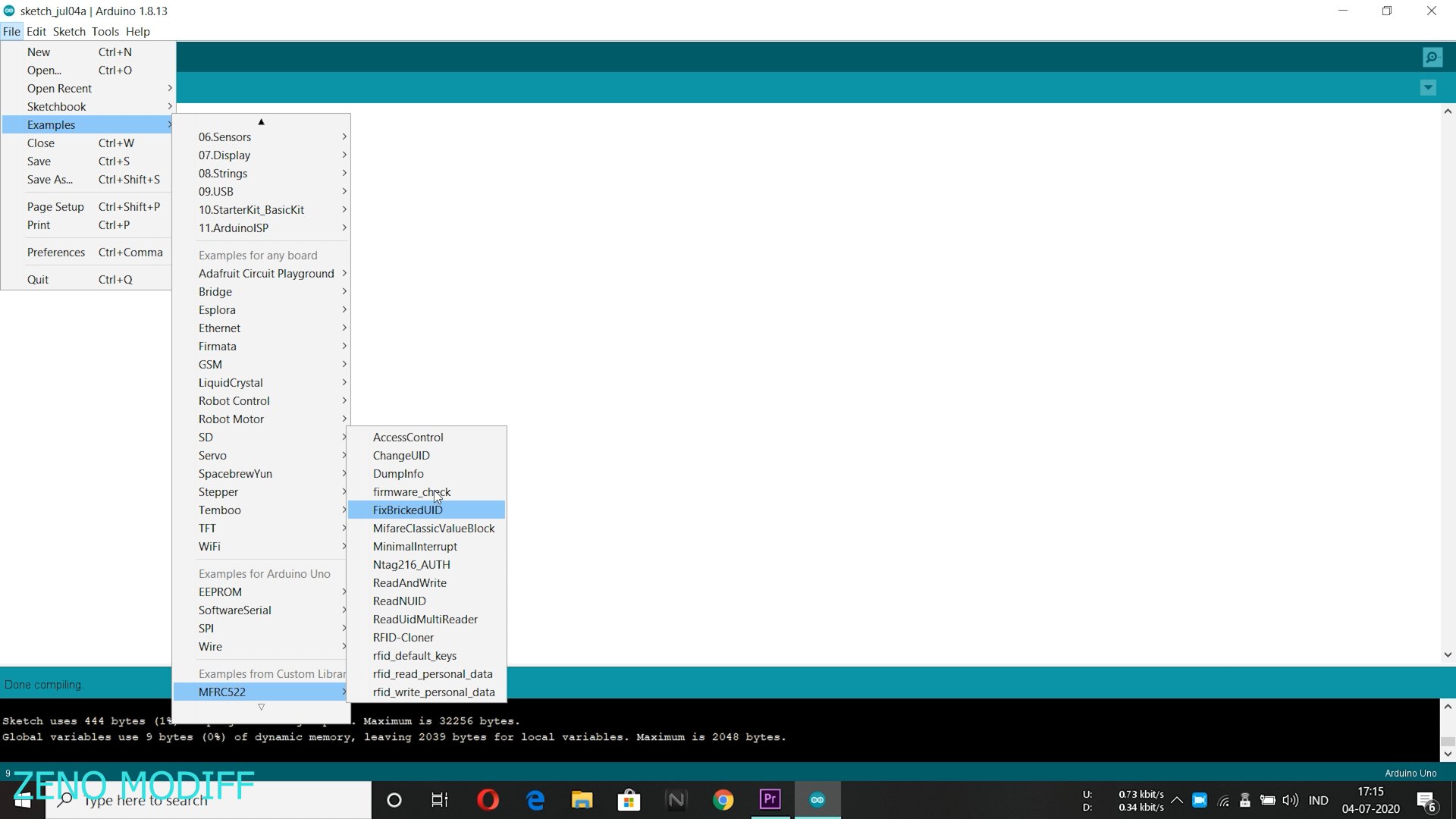1456x819 pixels.
Task: Select Save As... in File menu
Action: pos(88,180)
